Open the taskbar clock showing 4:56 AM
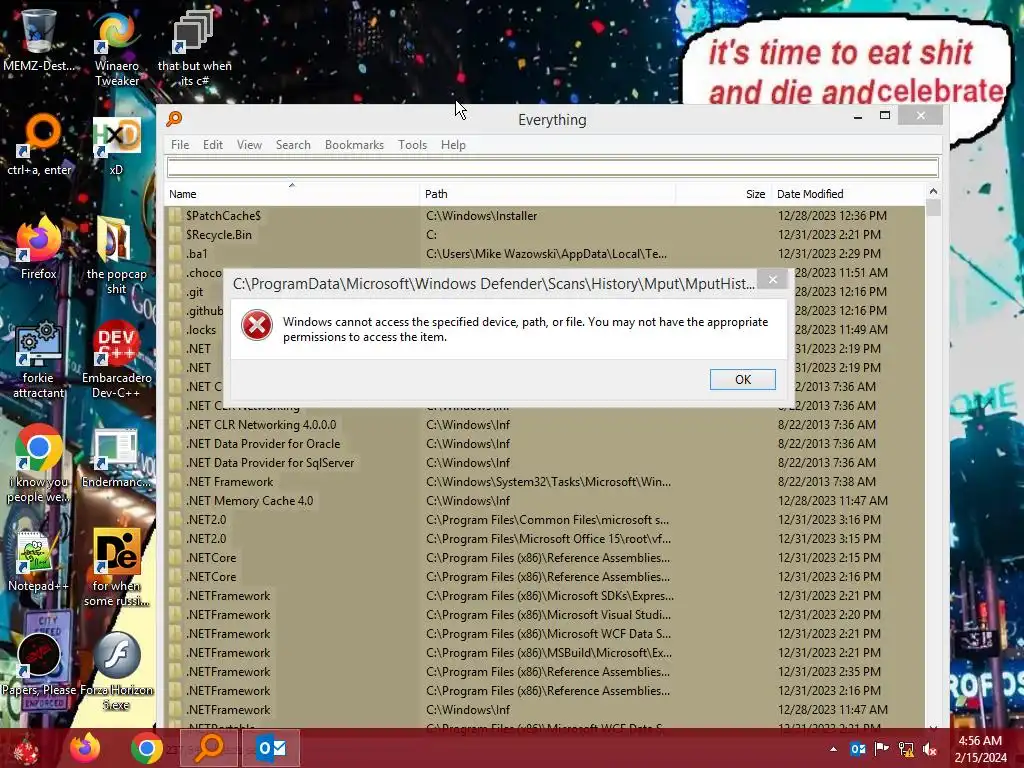 pos(980,748)
